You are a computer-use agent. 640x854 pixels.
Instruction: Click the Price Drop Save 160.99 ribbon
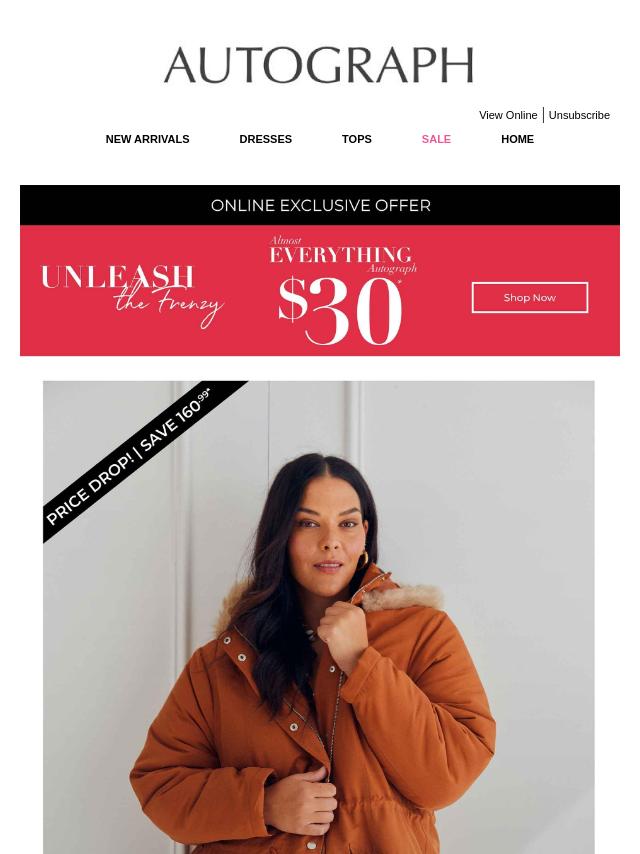click(131, 456)
